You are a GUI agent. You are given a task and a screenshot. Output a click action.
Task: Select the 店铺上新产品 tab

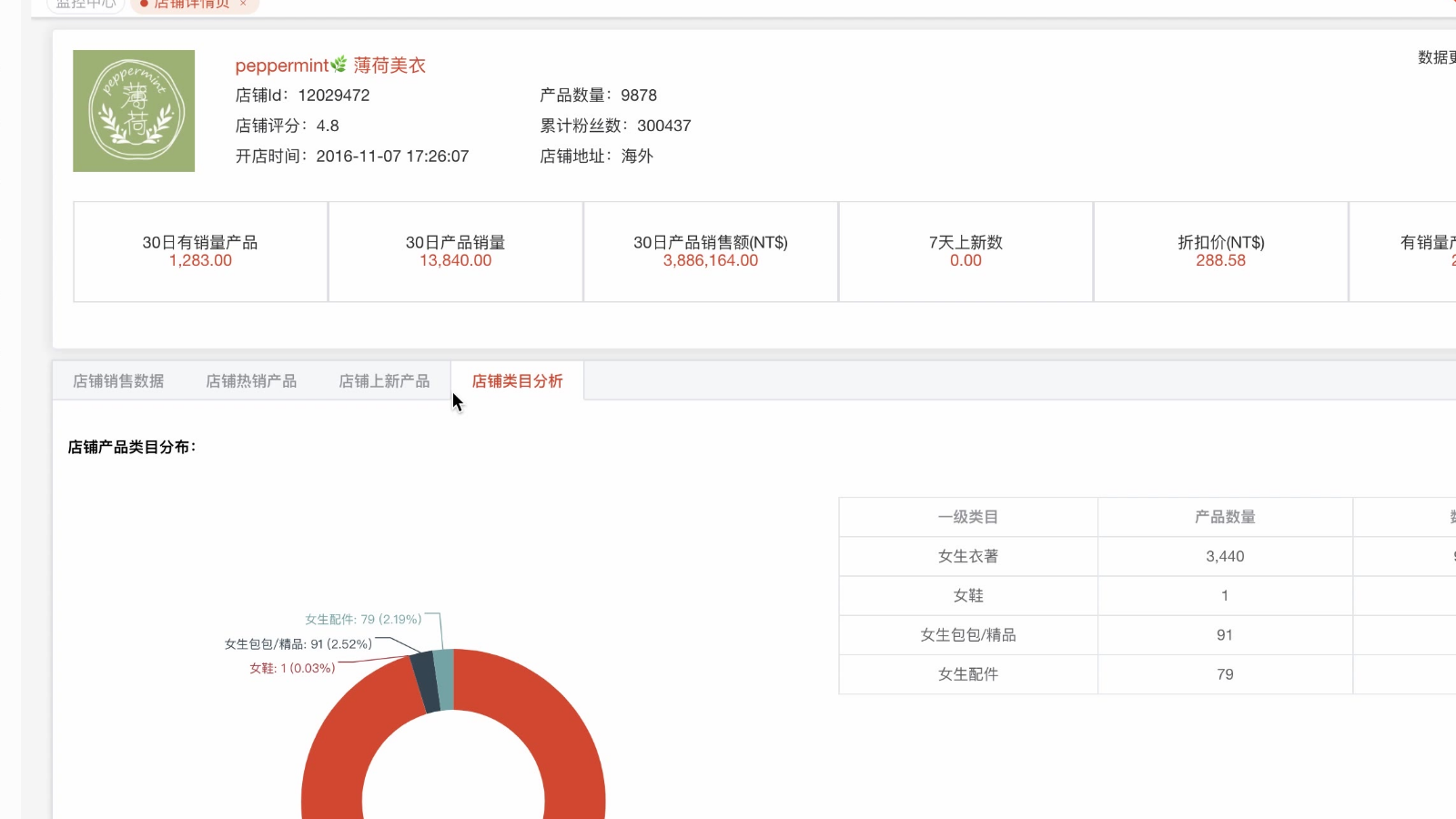[384, 381]
